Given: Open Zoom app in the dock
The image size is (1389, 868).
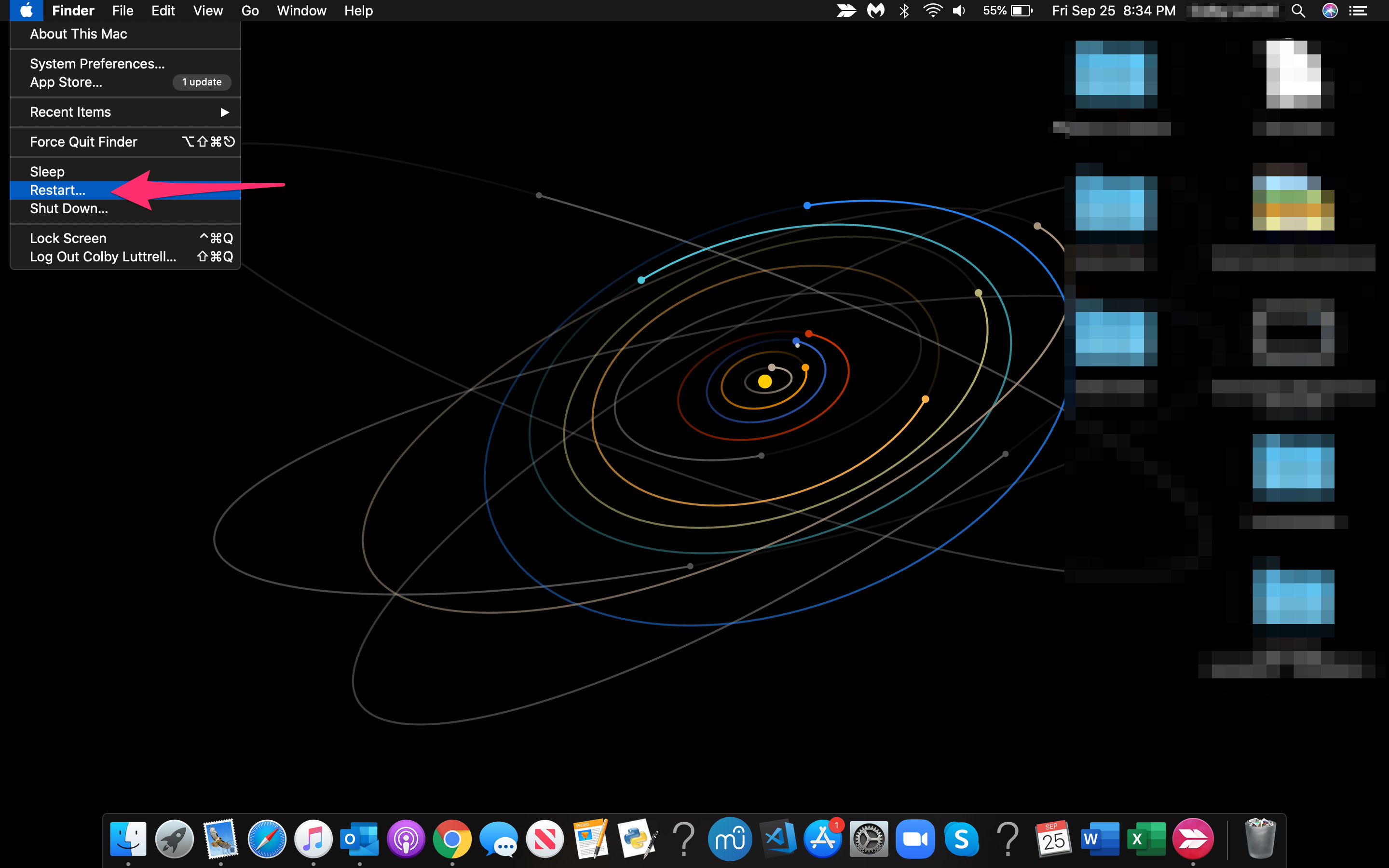Looking at the screenshot, I should tap(915, 839).
